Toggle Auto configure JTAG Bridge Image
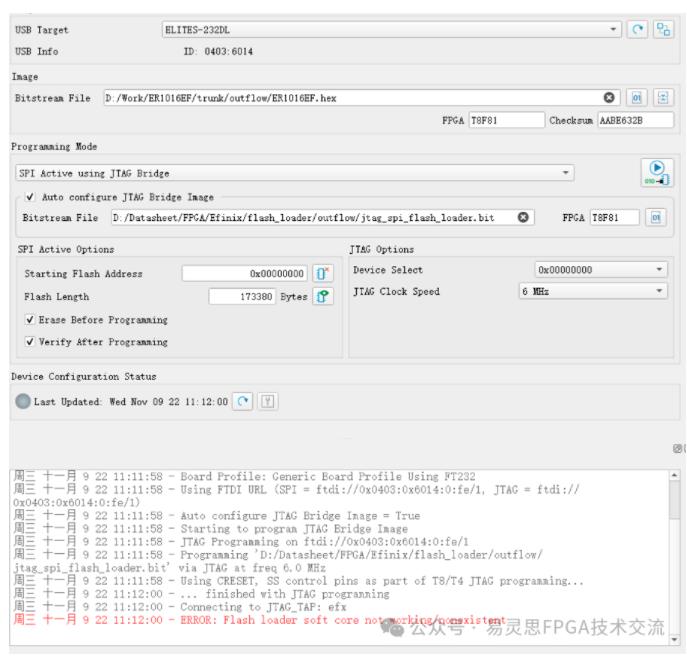Viewport: 687px width, 663px height. click(x=30, y=197)
